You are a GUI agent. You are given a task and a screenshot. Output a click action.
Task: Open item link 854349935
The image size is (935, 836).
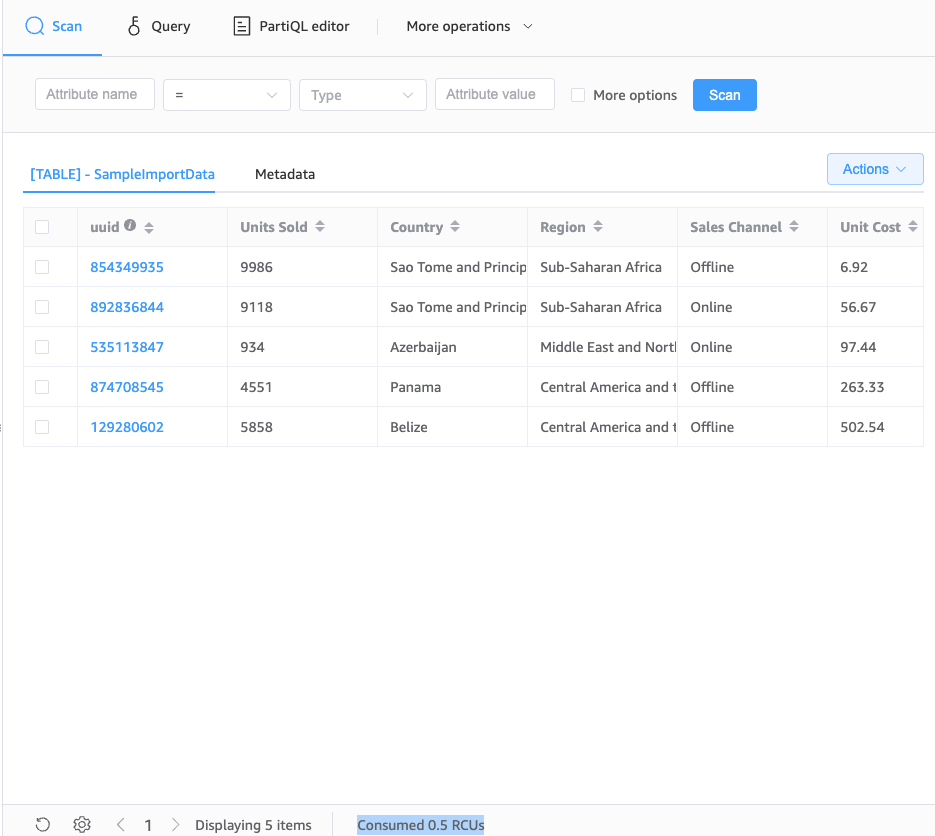point(127,267)
